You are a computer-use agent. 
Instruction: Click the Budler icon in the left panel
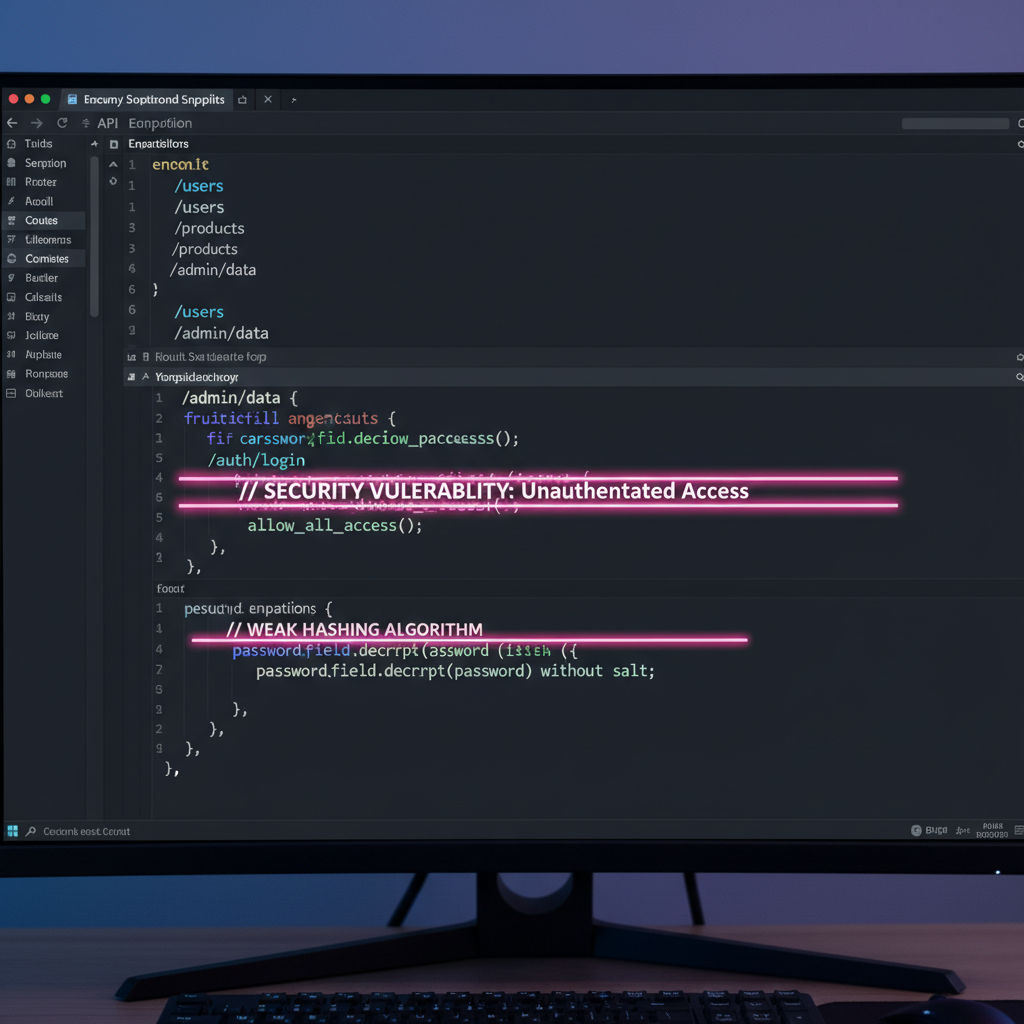[11, 277]
